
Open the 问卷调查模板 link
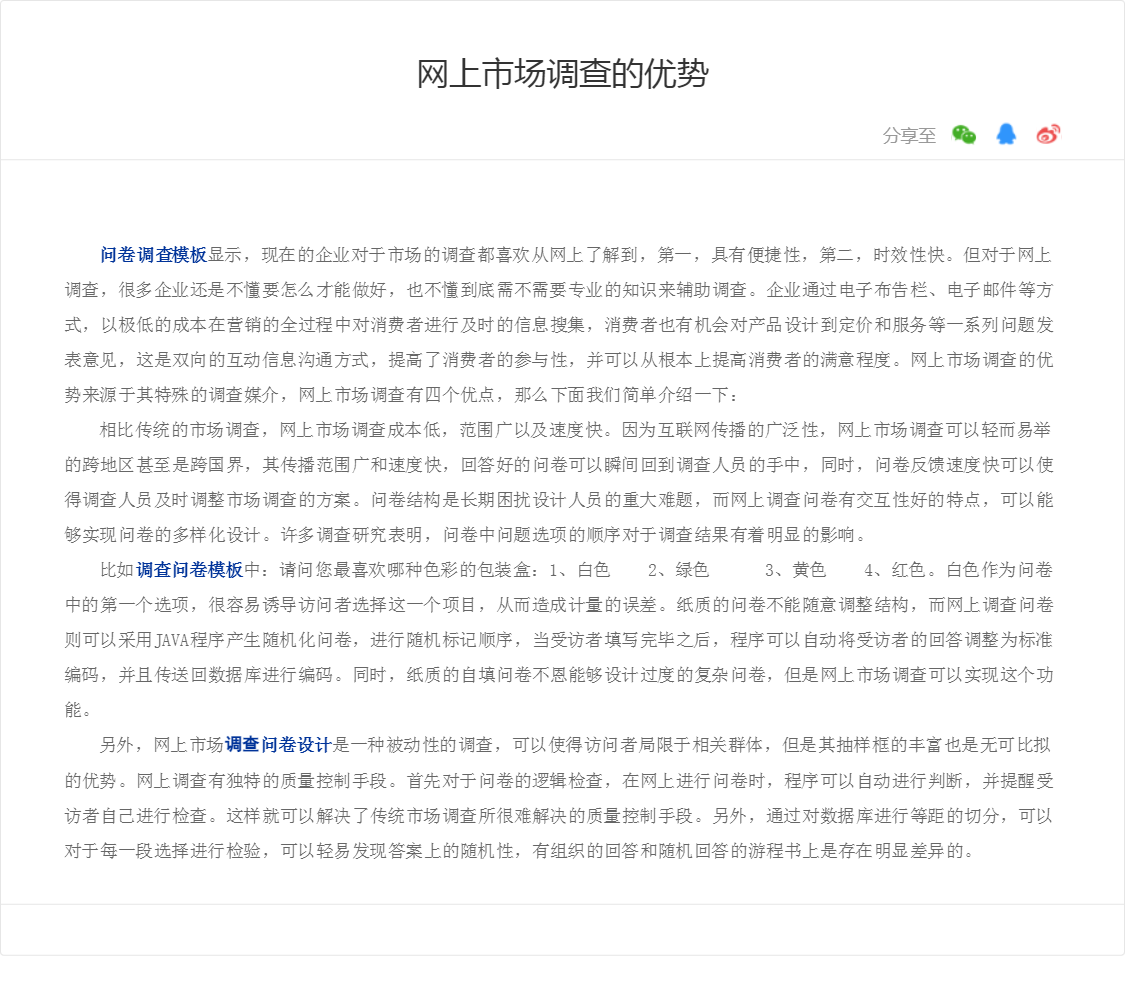pyautogui.click(x=154, y=255)
